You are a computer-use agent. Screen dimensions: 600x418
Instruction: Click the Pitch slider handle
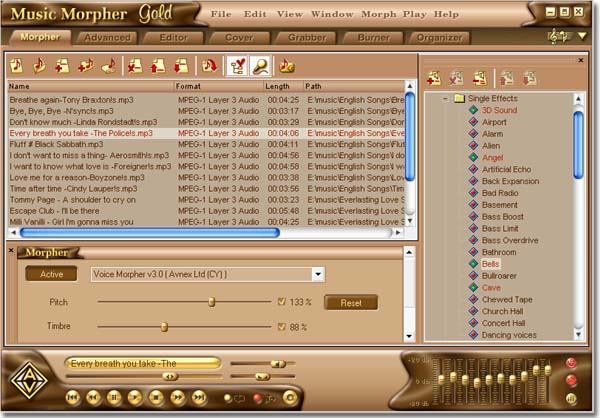(x=211, y=302)
